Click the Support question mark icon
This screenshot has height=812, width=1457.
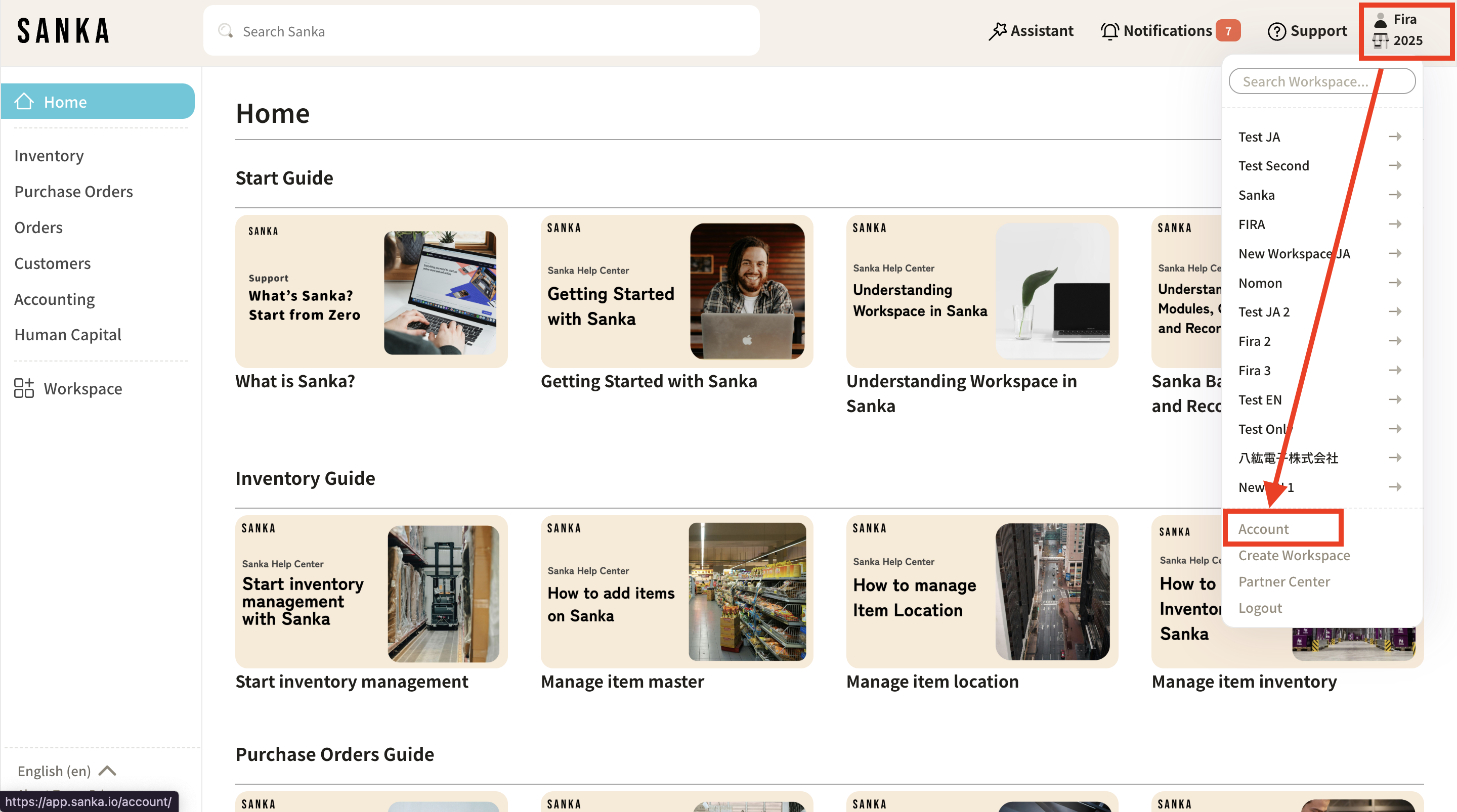click(x=1276, y=31)
